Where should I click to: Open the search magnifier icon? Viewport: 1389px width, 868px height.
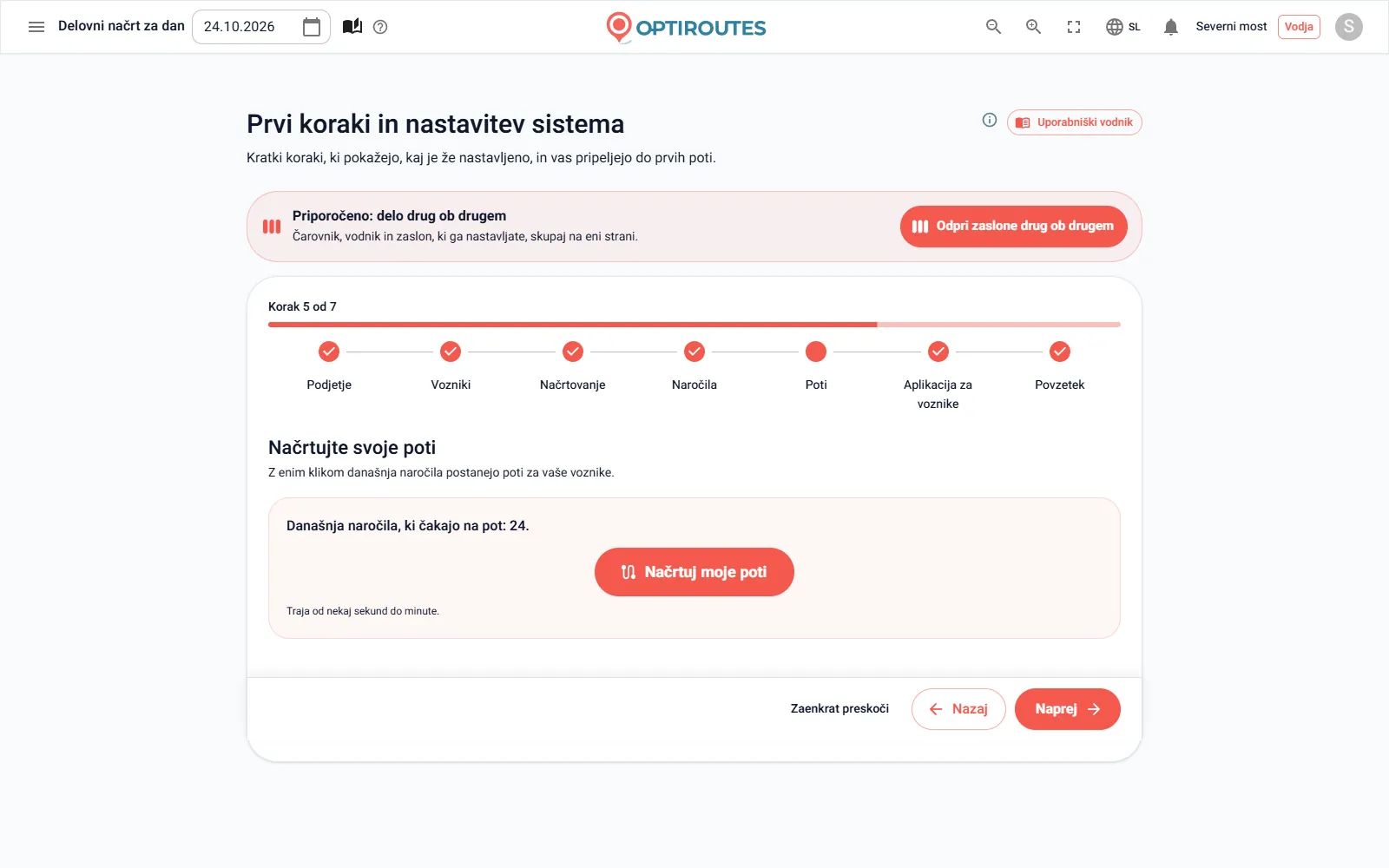(994, 27)
